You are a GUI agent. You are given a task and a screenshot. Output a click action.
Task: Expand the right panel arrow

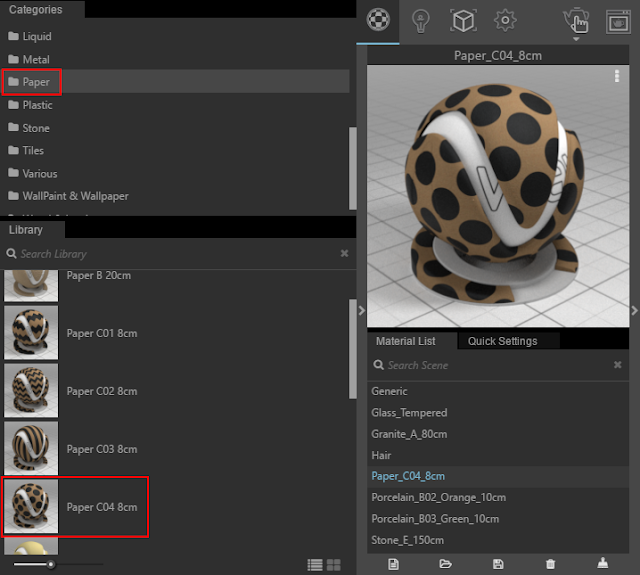click(x=634, y=311)
